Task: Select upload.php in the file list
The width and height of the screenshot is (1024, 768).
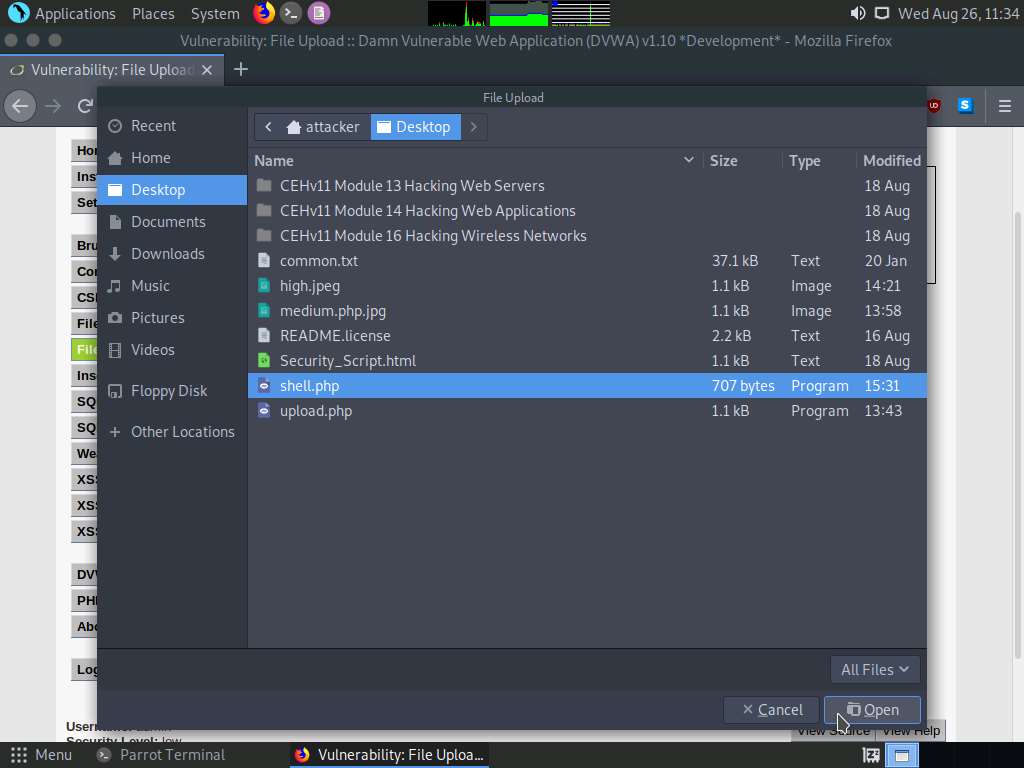Action: point(316,410)
